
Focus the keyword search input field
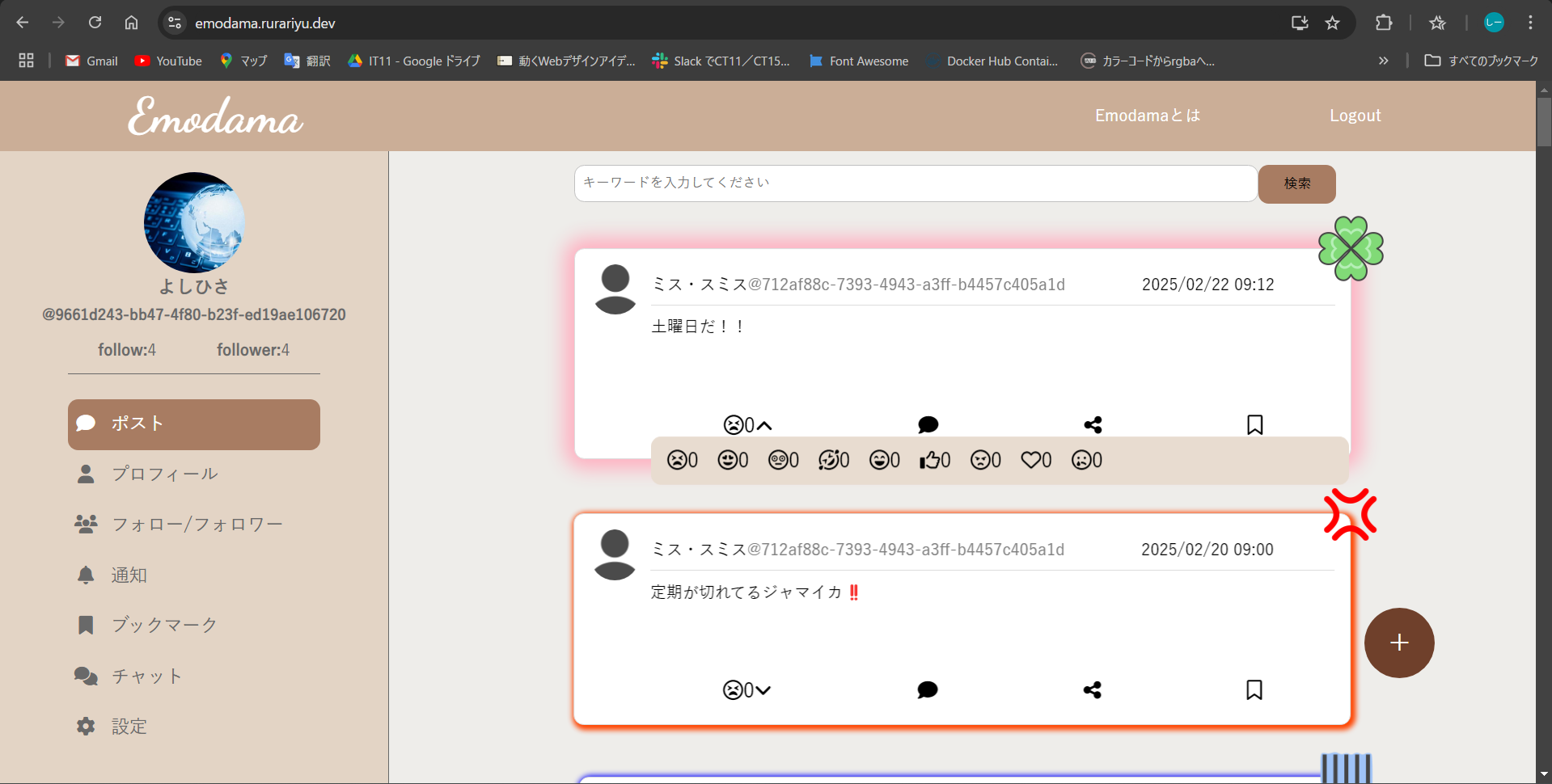(x=915, y=183)
